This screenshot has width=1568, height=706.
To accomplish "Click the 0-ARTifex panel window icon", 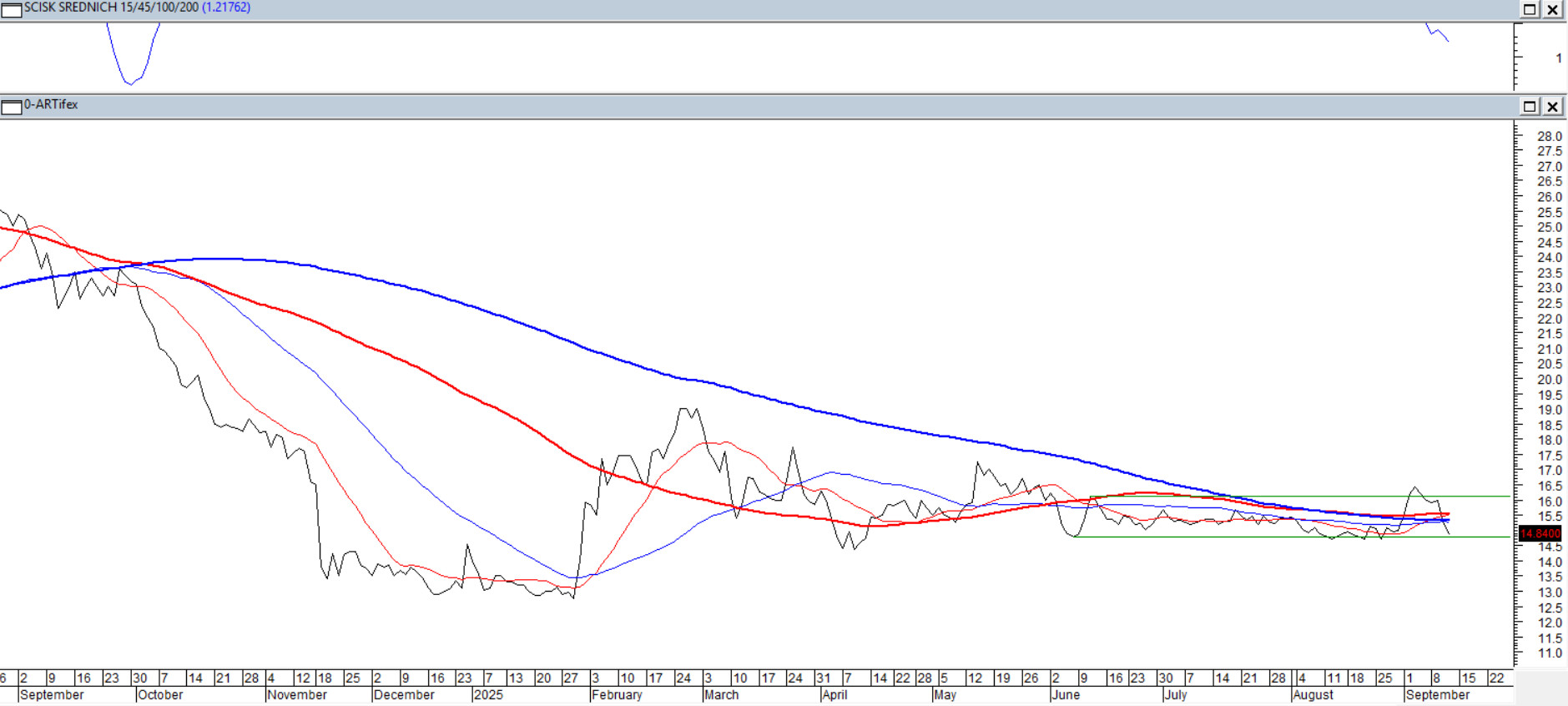I will click(11, 107).
